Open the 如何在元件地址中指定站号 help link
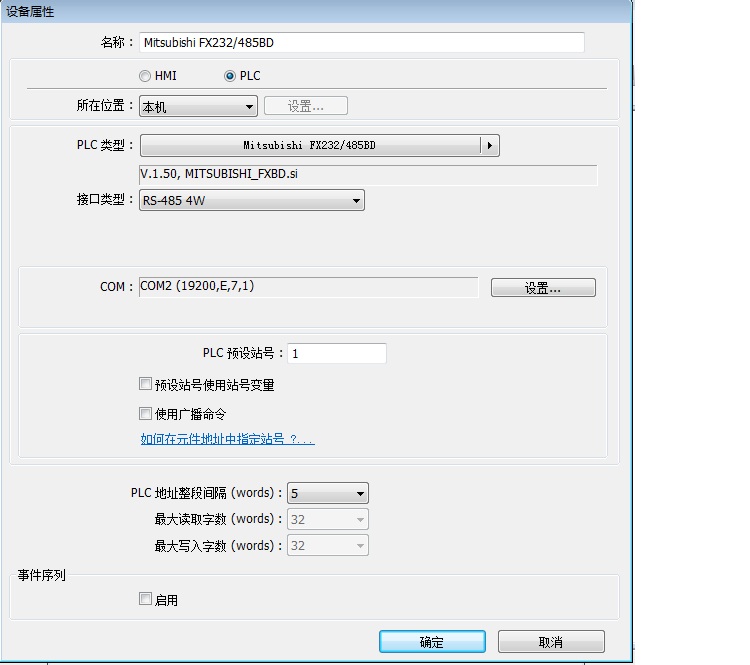The width and height of the screenshot is (750, 665). (227, 439)
